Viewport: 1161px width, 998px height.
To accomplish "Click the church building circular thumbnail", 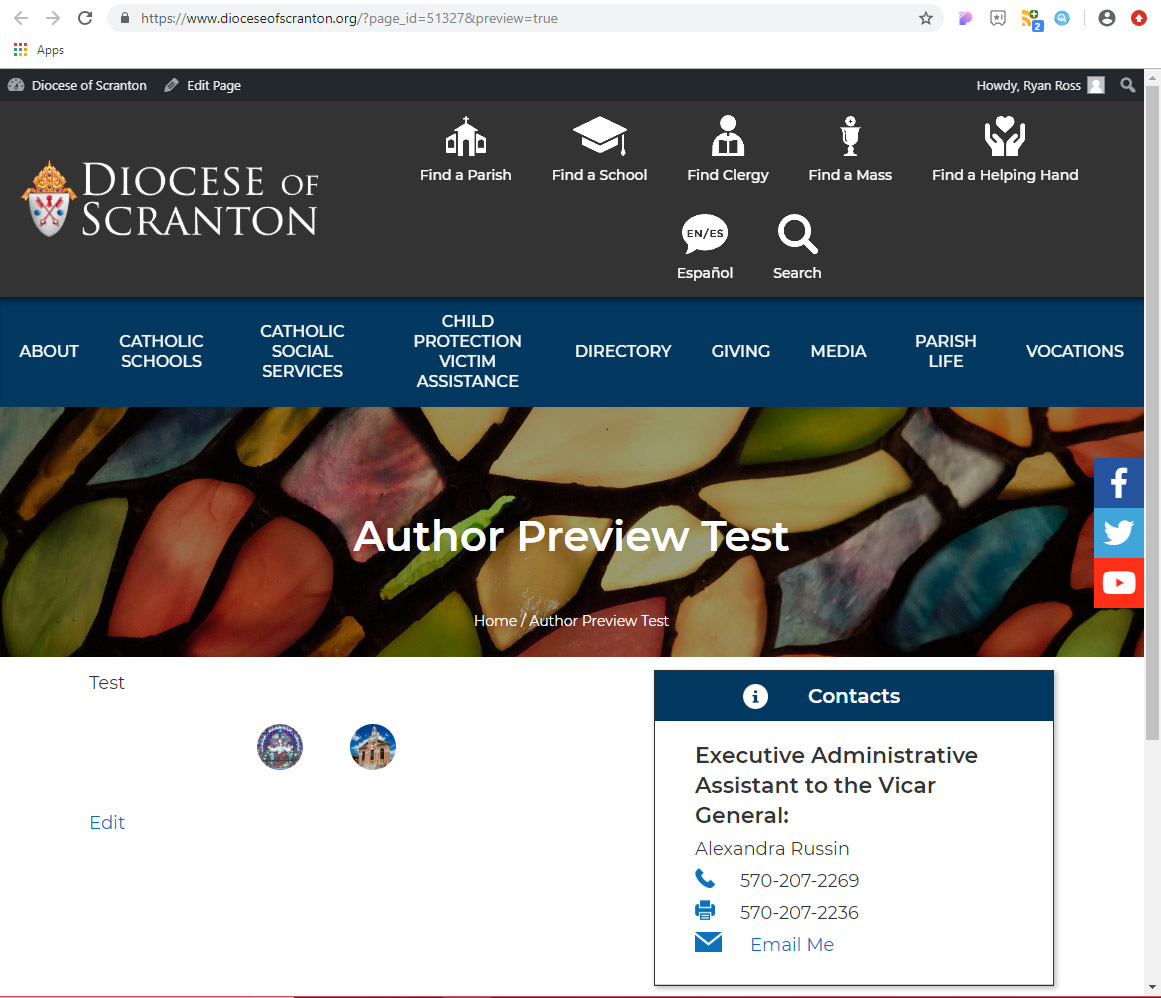I will [373, 747].
